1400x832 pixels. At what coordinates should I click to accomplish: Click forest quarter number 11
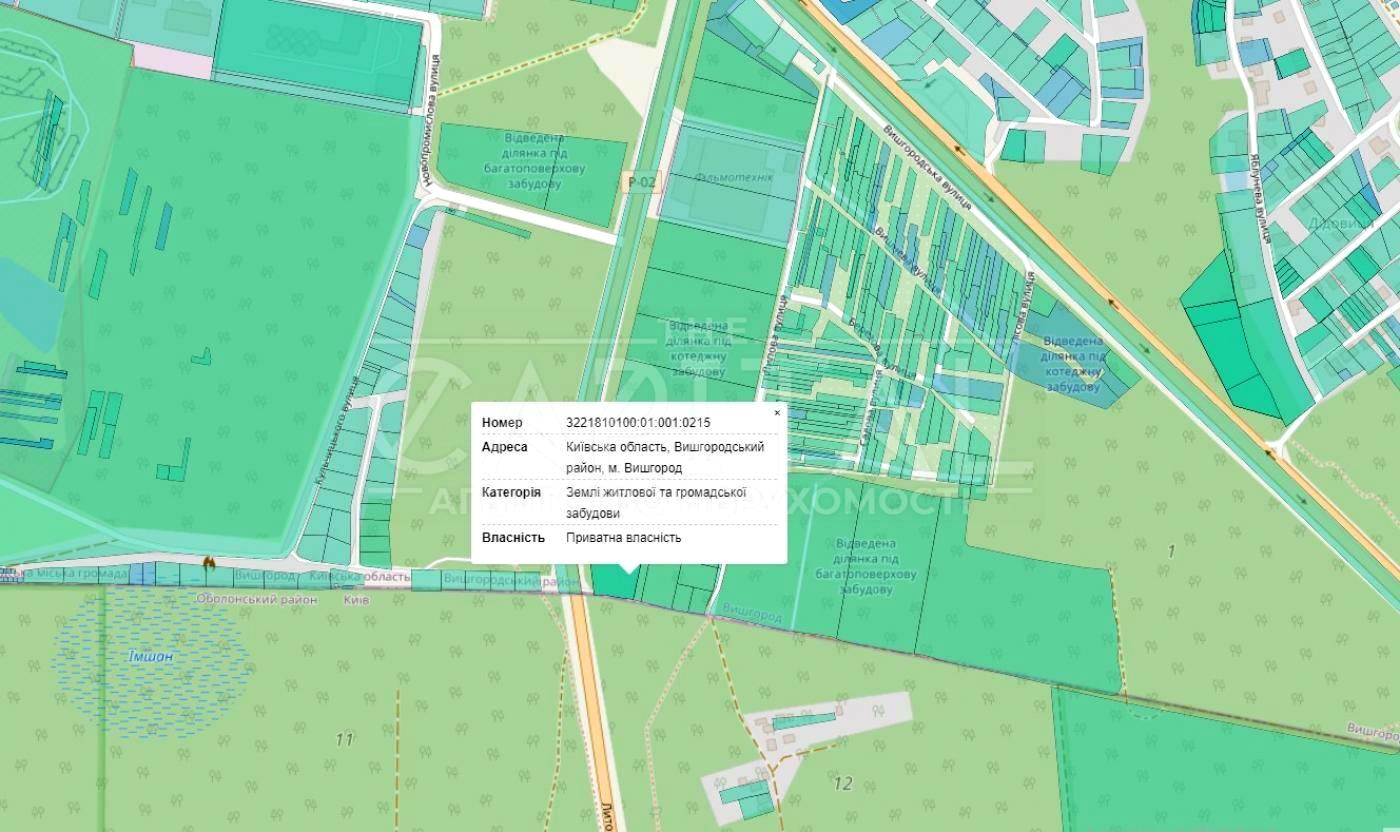tap(344, 740)
